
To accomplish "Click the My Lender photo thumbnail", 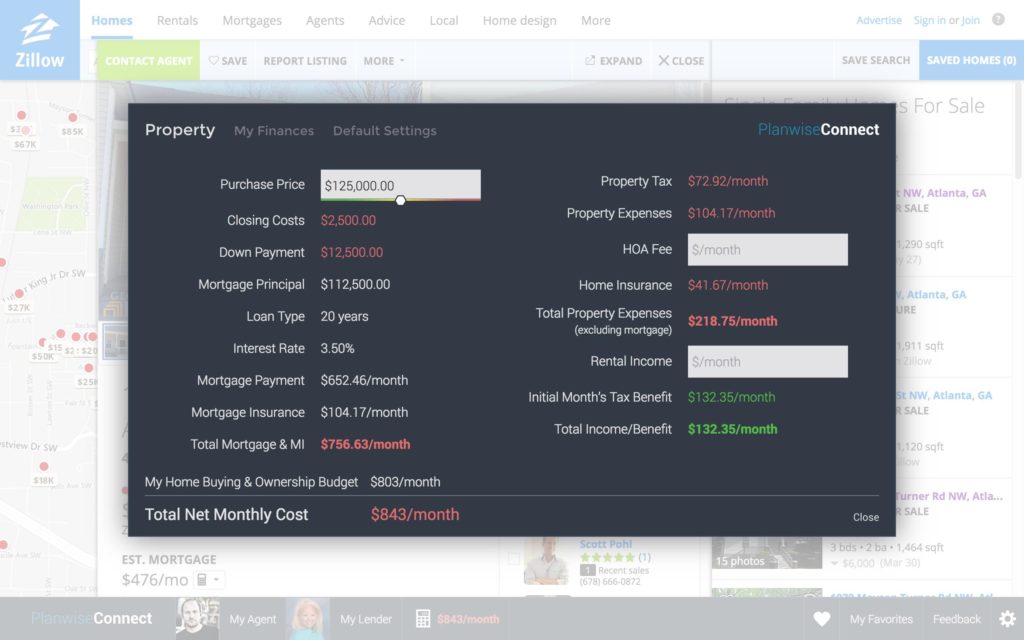I will 308,618.
